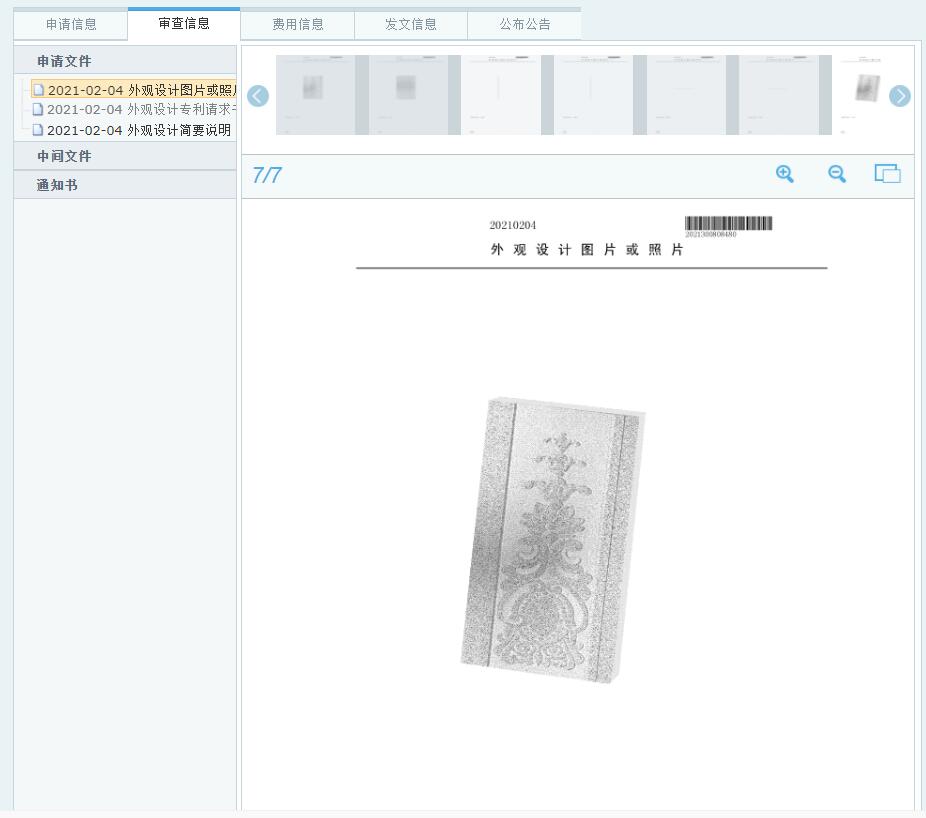Screen dimensions: 926x818
Task: Click the zoom in magnifier icon
Action: (x=785, y=174)
